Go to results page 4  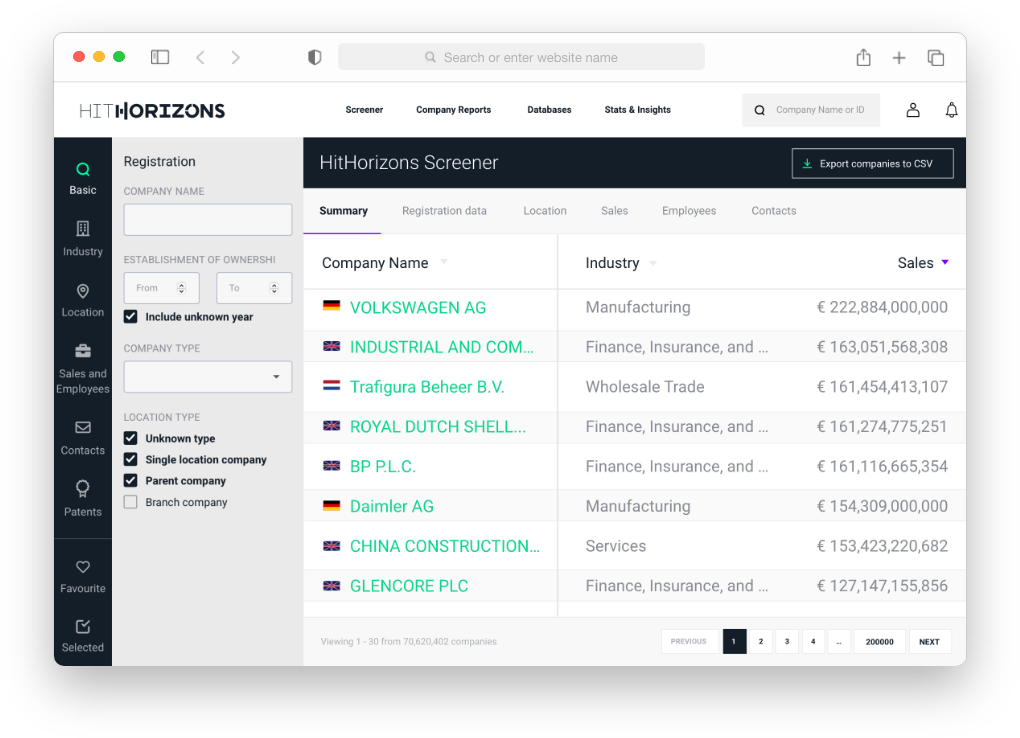pyautogui.click(x=813, y=642)
